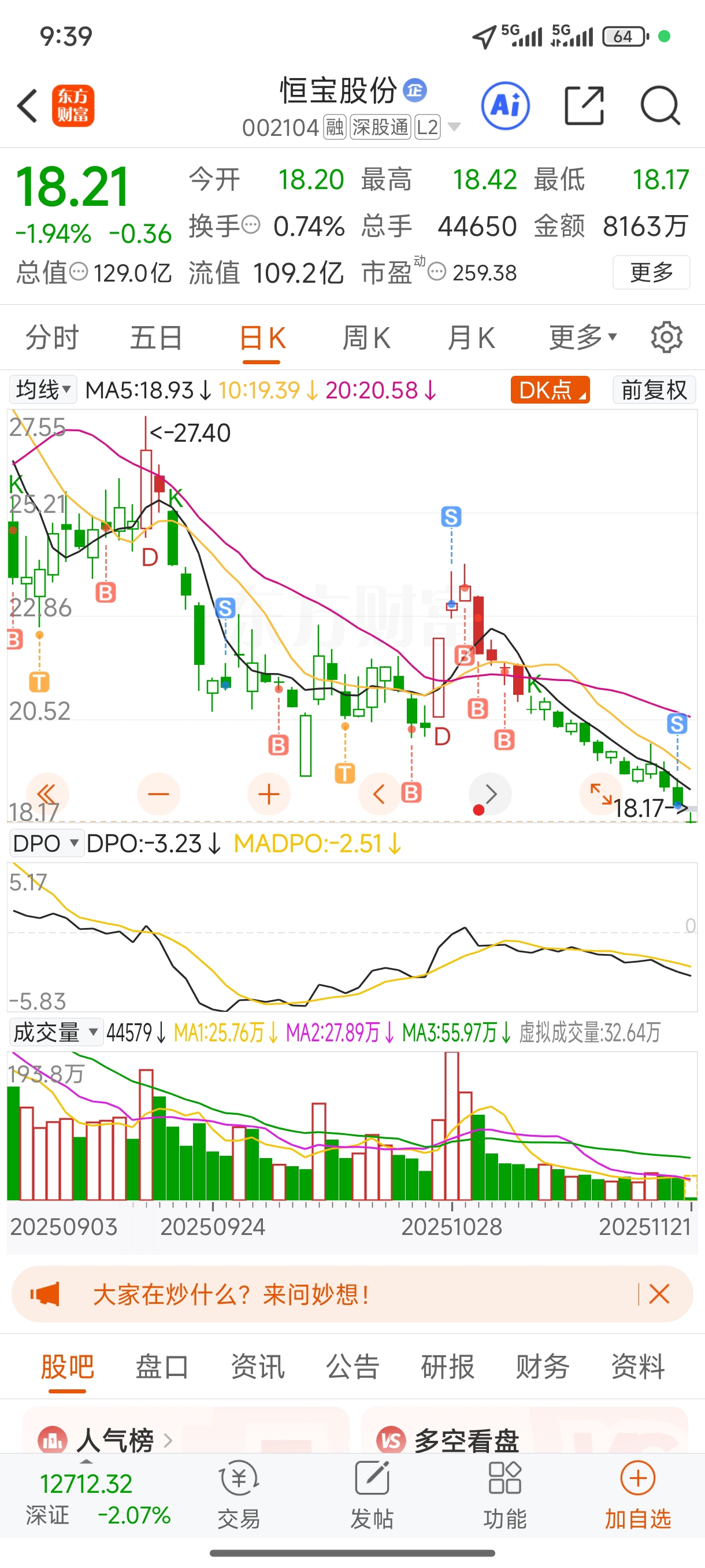
Task: Zoom out chart with minus button
Action: (x=158, y=794)
